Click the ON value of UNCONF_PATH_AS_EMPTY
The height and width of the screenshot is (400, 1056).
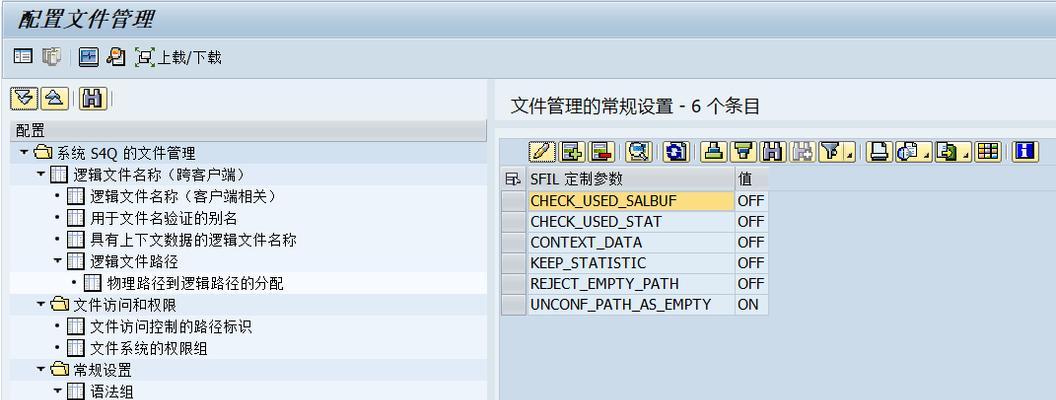(751, 304)
